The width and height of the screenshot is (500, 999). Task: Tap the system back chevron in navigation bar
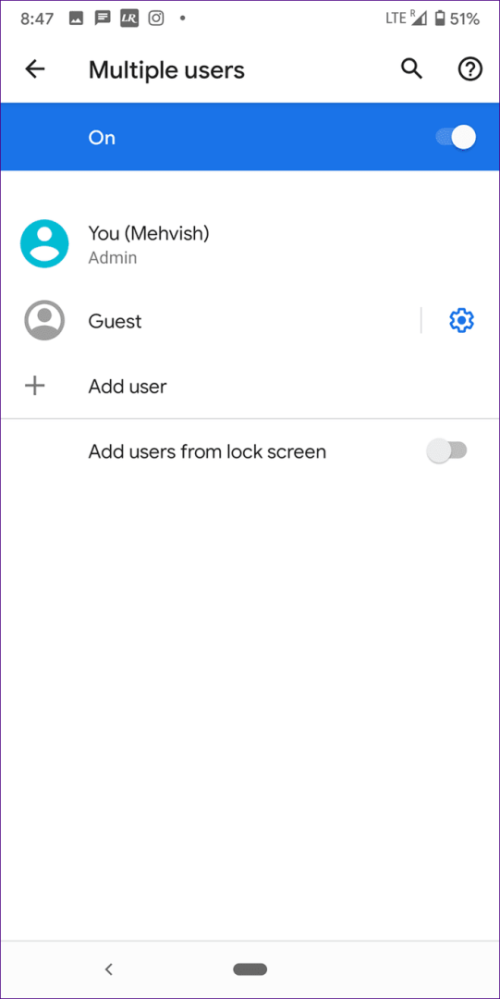click(x=109, y=970)
